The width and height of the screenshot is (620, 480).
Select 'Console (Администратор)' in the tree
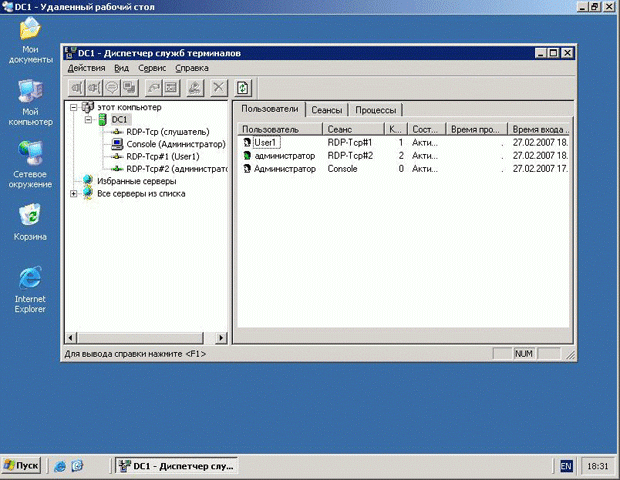[x=176, y=144]
